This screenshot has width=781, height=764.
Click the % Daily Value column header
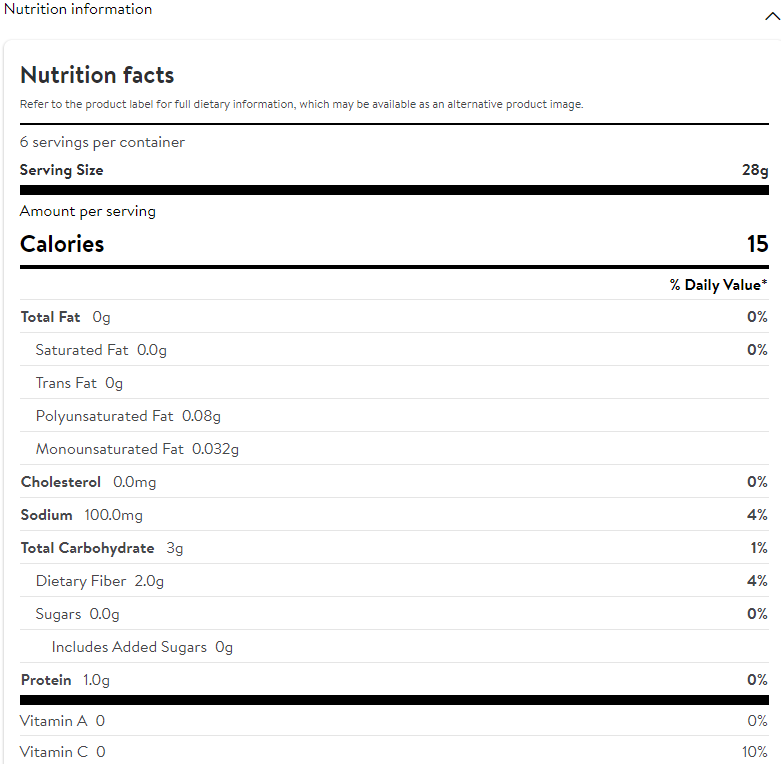coord(718,285)
